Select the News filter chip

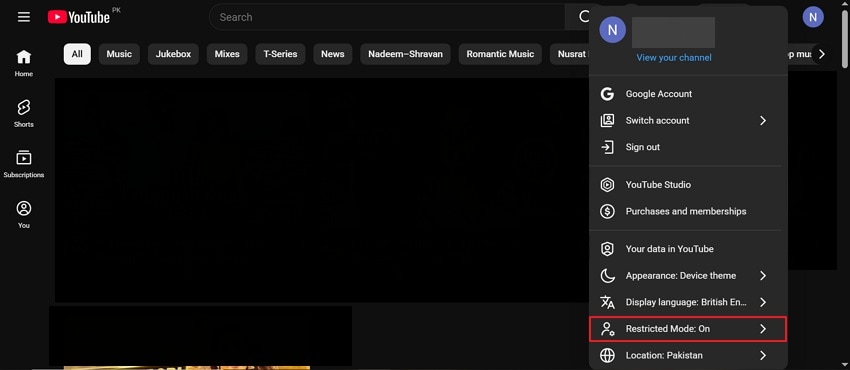(x=332, y=54)
